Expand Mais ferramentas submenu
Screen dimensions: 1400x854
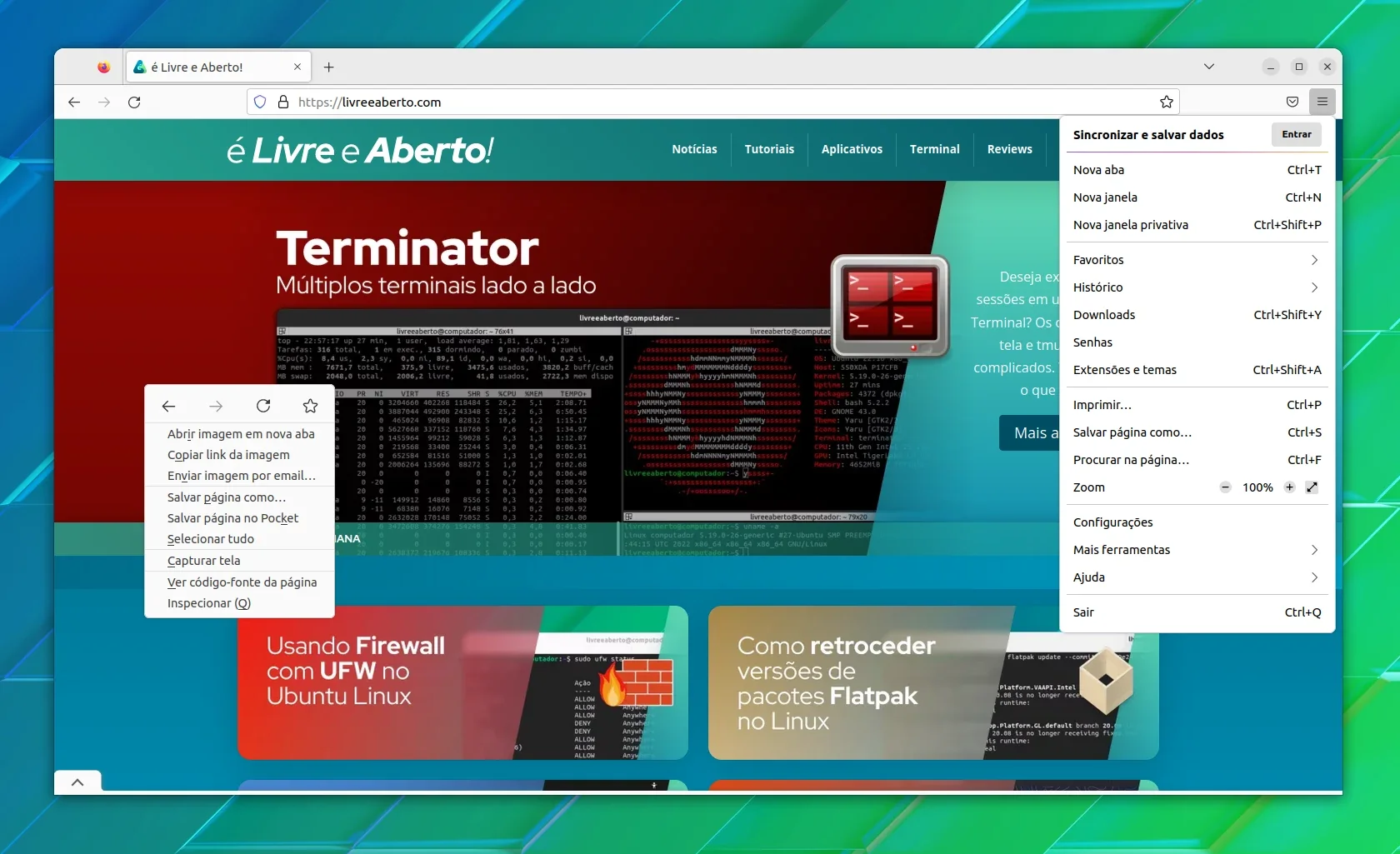[x=1197, y=550]
